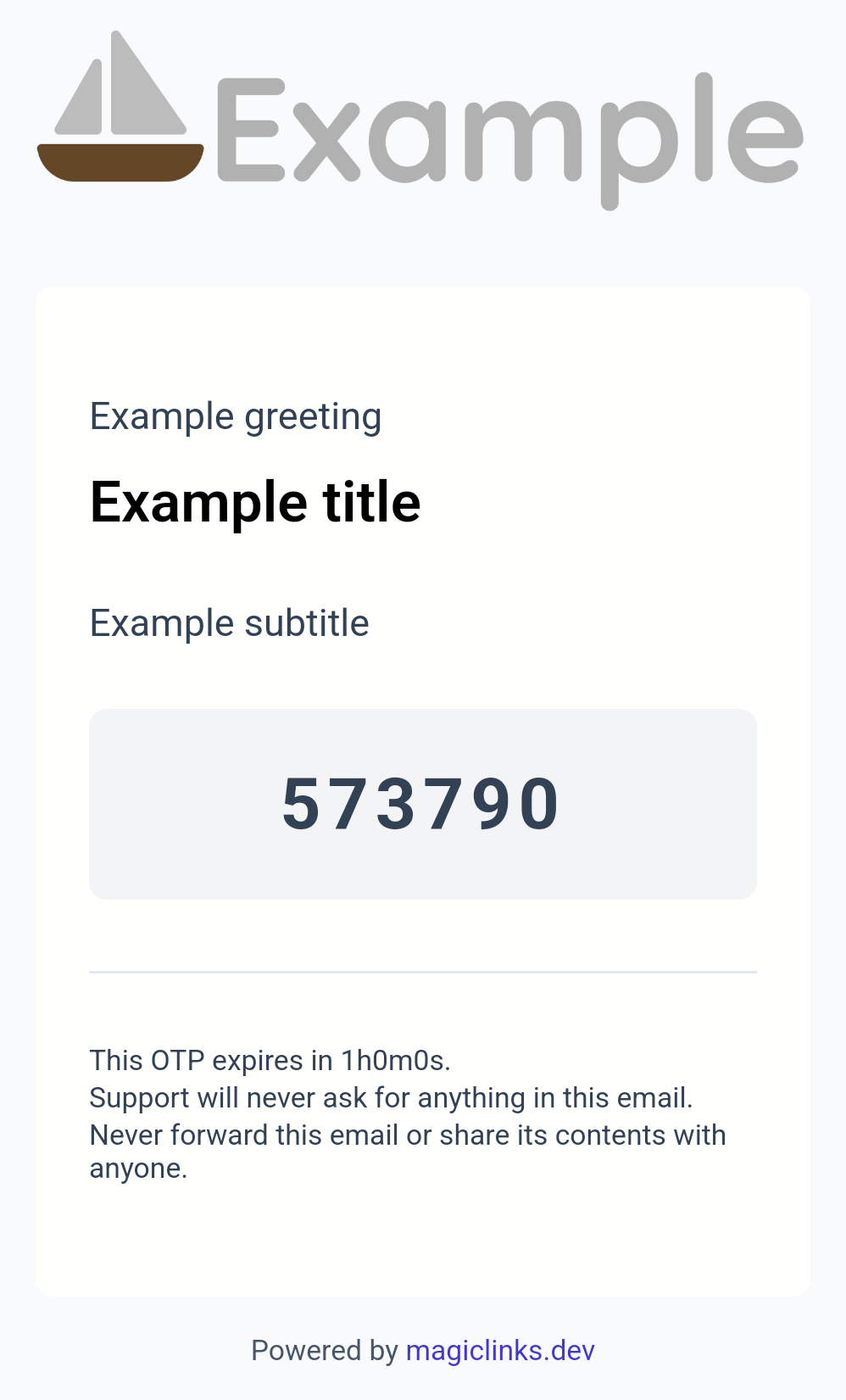This screenshot has height=1400, width=846.
Task: Click the Example title heading
Action: (x=255, y=502)
